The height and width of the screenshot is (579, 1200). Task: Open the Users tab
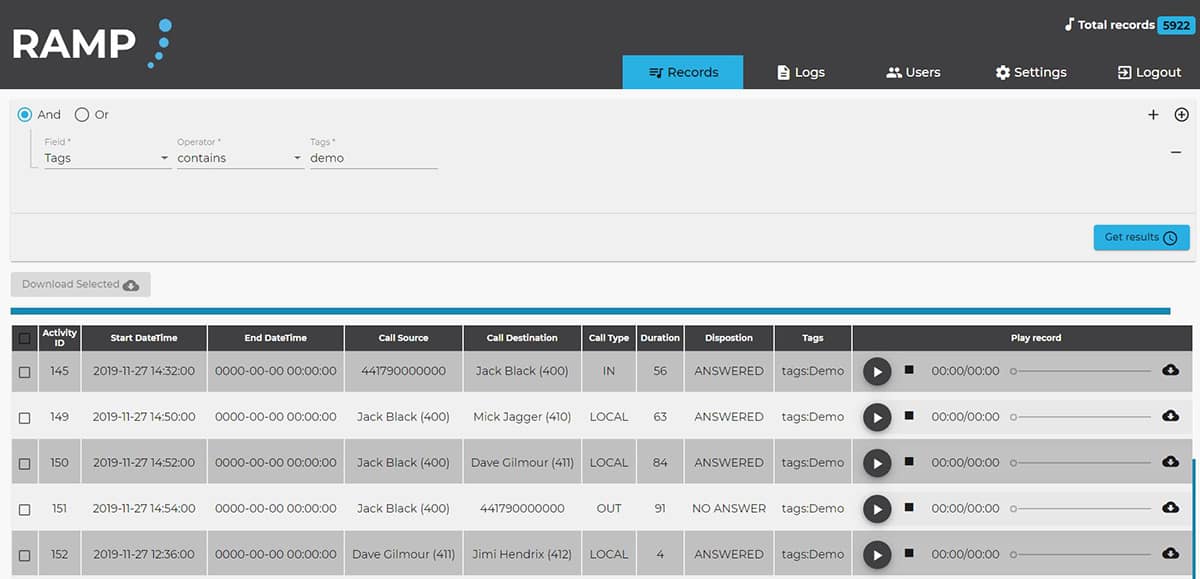pyautogui.click(x=913, y=72)
